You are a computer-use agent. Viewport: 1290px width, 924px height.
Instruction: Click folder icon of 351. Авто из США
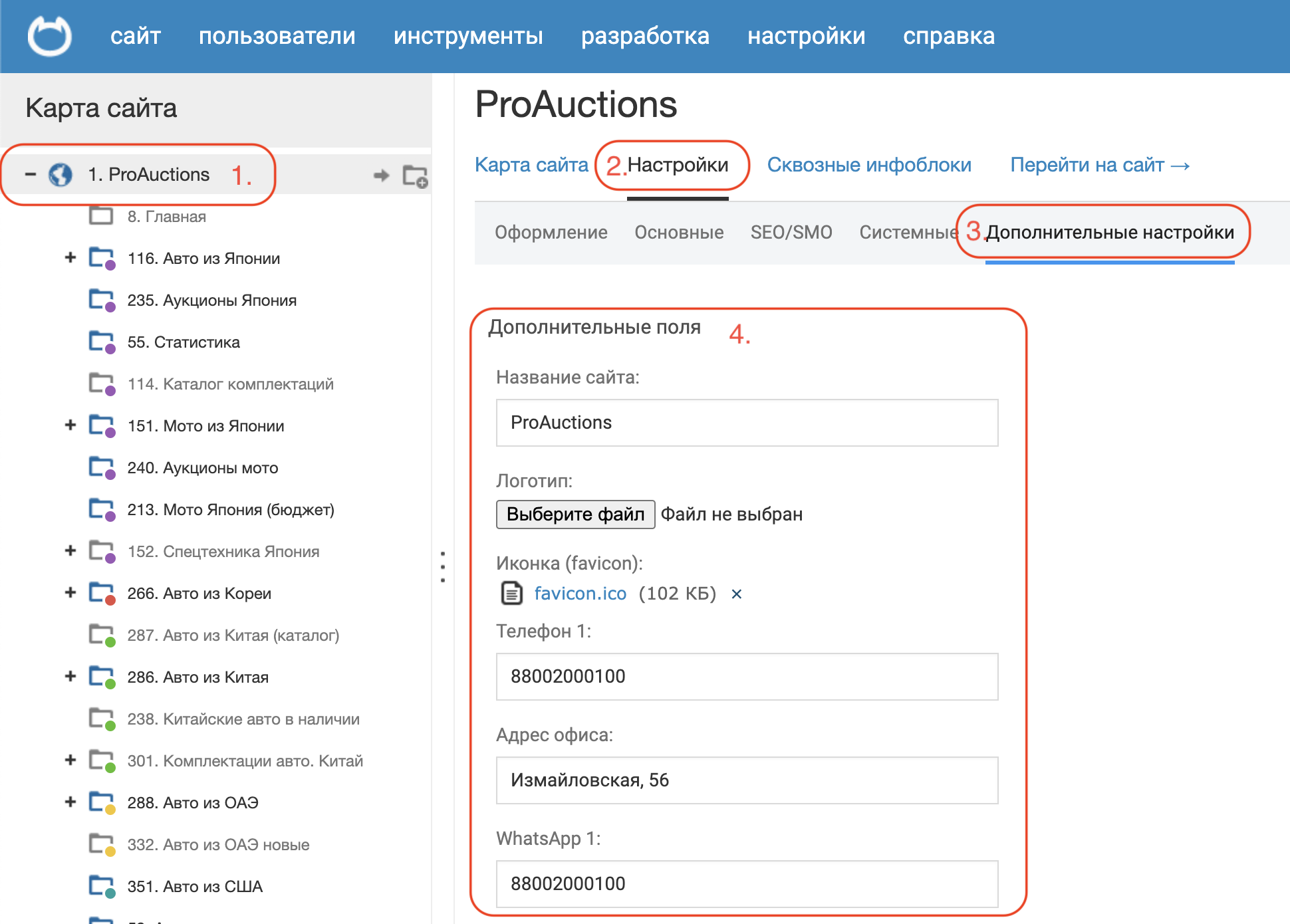(102, 886)
